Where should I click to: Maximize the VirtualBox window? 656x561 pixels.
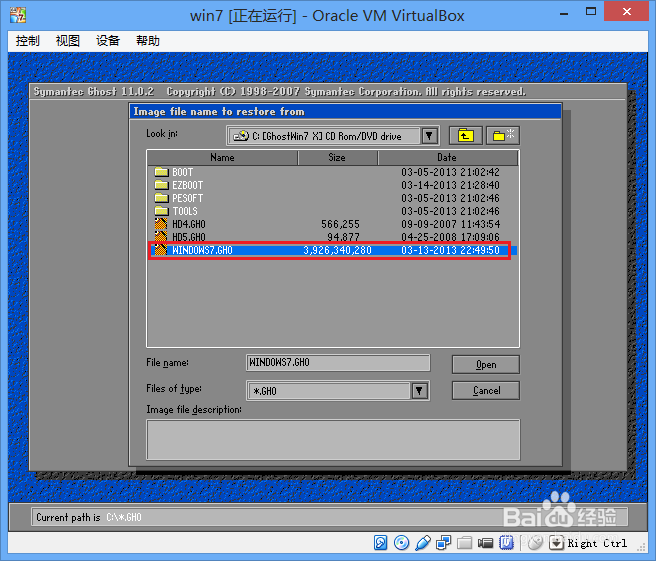coord(591,11)
